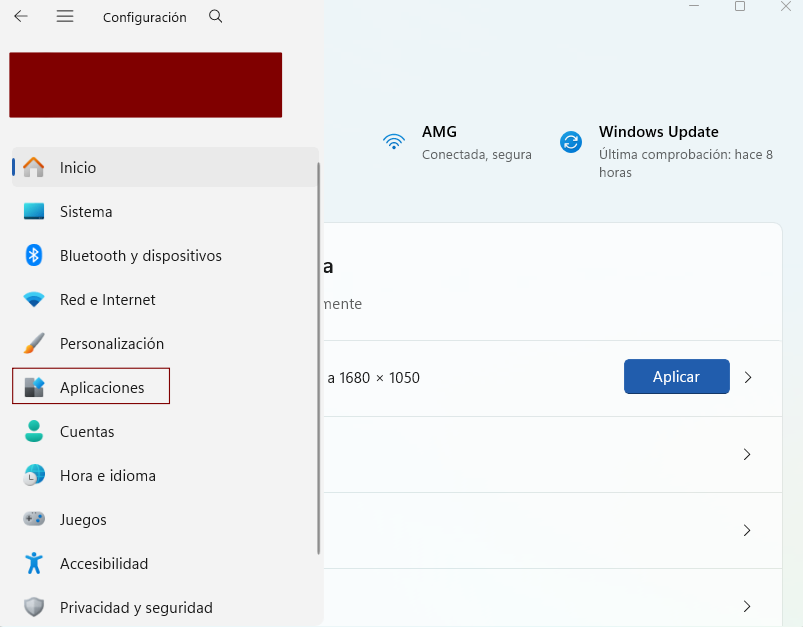
Task: Expand the 1680 × 1050 resolution row chevron
Action: [746, 377]
